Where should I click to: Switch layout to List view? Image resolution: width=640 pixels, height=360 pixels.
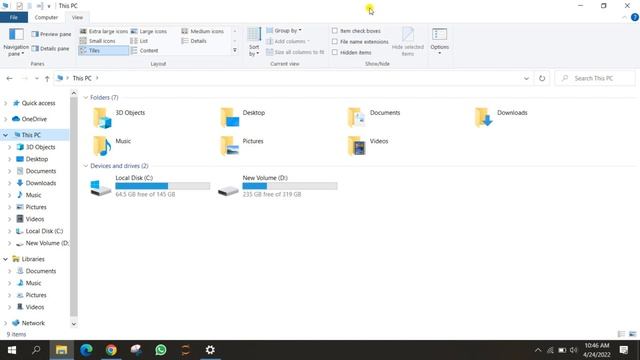pos(139,41)
